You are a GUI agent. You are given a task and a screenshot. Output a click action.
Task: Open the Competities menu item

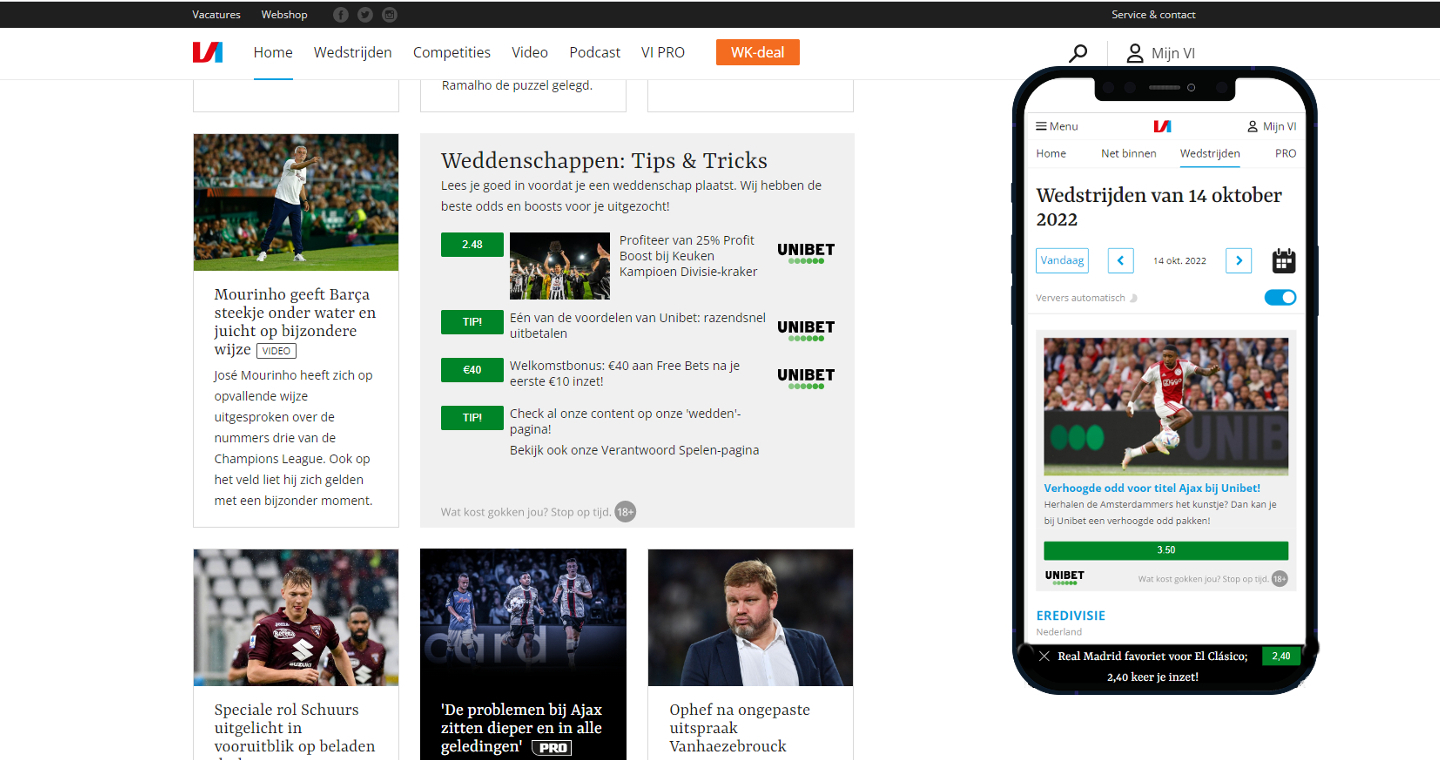click(452, 52)
